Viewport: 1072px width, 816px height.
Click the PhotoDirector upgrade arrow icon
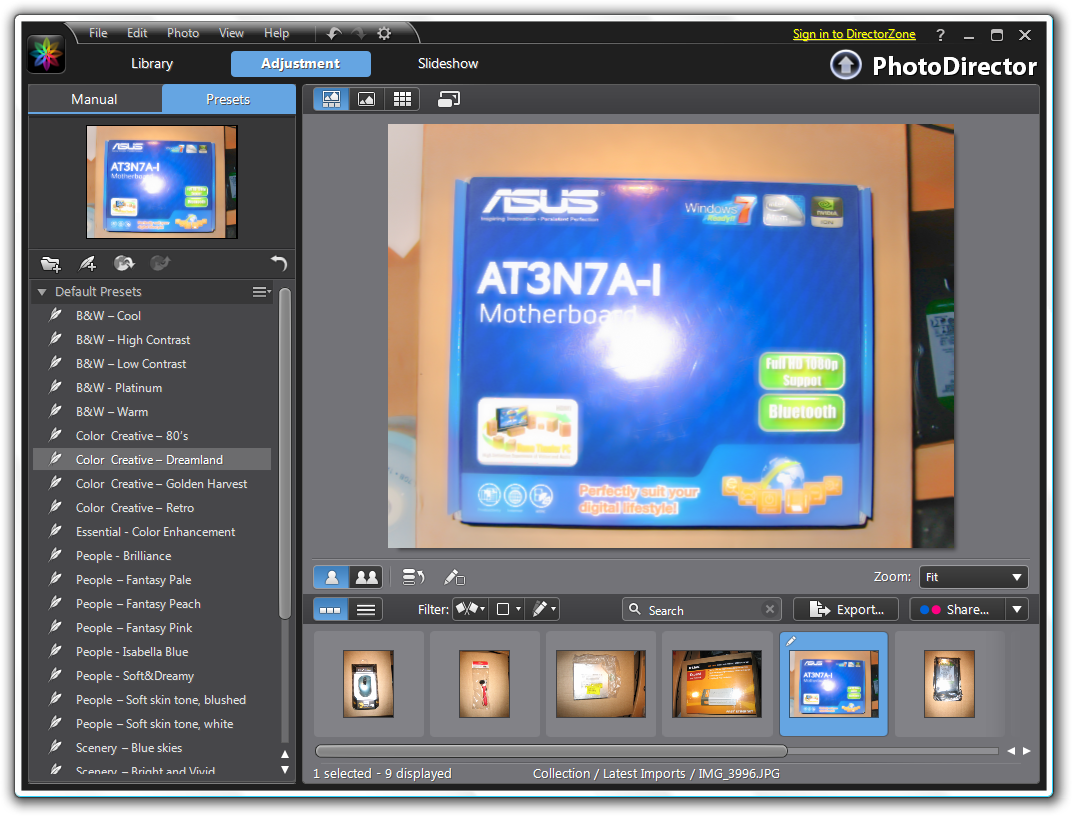846,66
